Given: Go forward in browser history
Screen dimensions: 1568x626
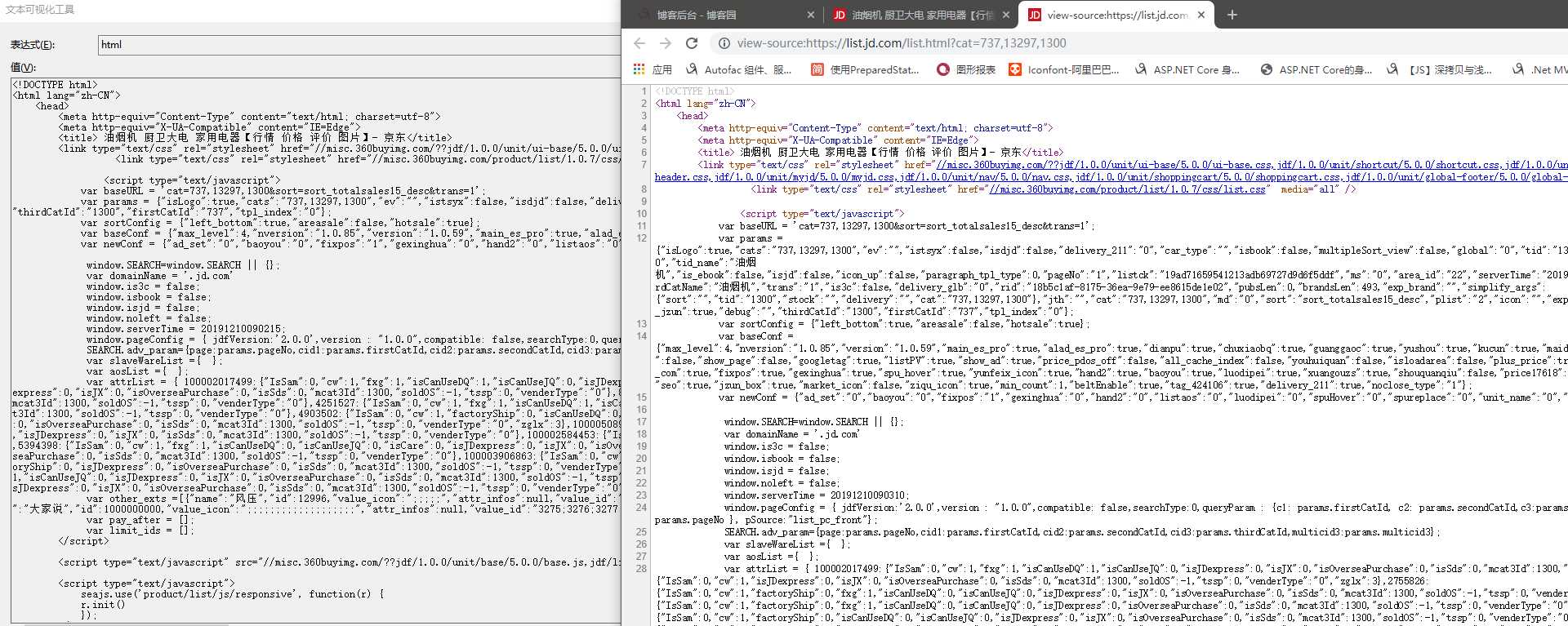Looking at the screenshot, I should [x=666, y=43].
